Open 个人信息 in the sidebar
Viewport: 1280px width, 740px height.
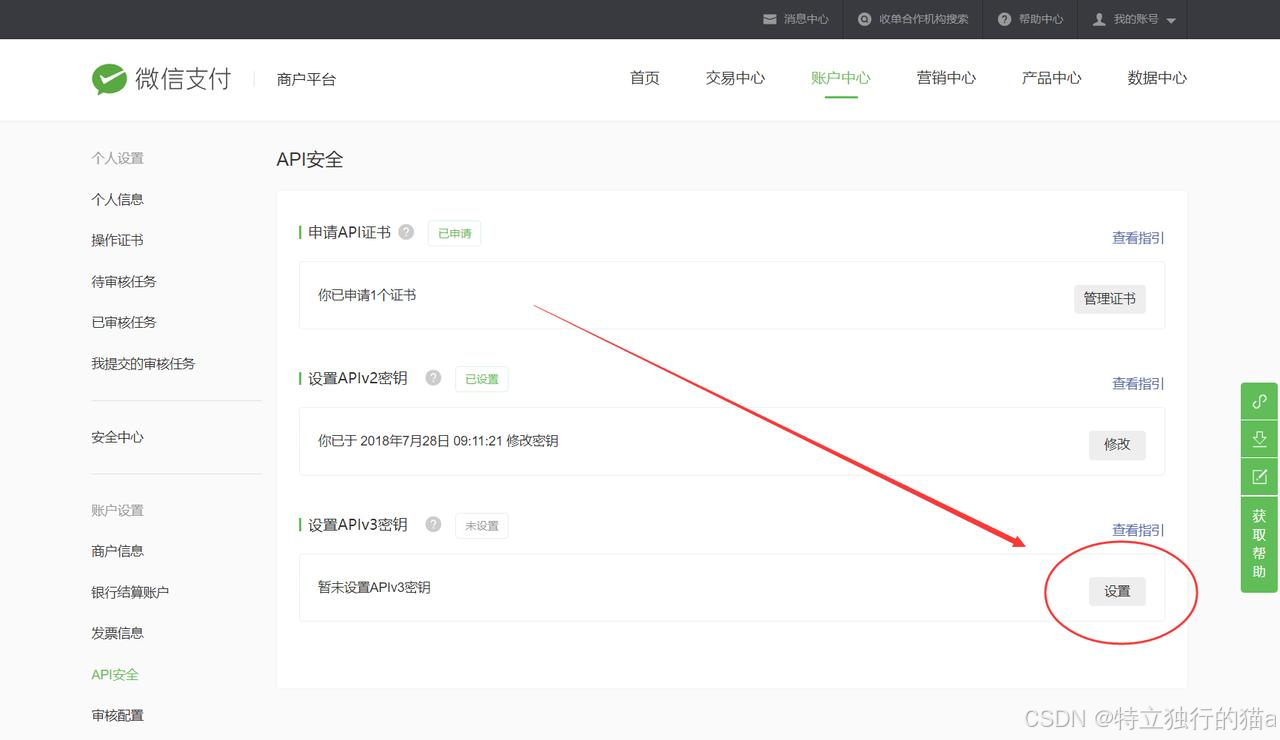(x=118, y=199)
